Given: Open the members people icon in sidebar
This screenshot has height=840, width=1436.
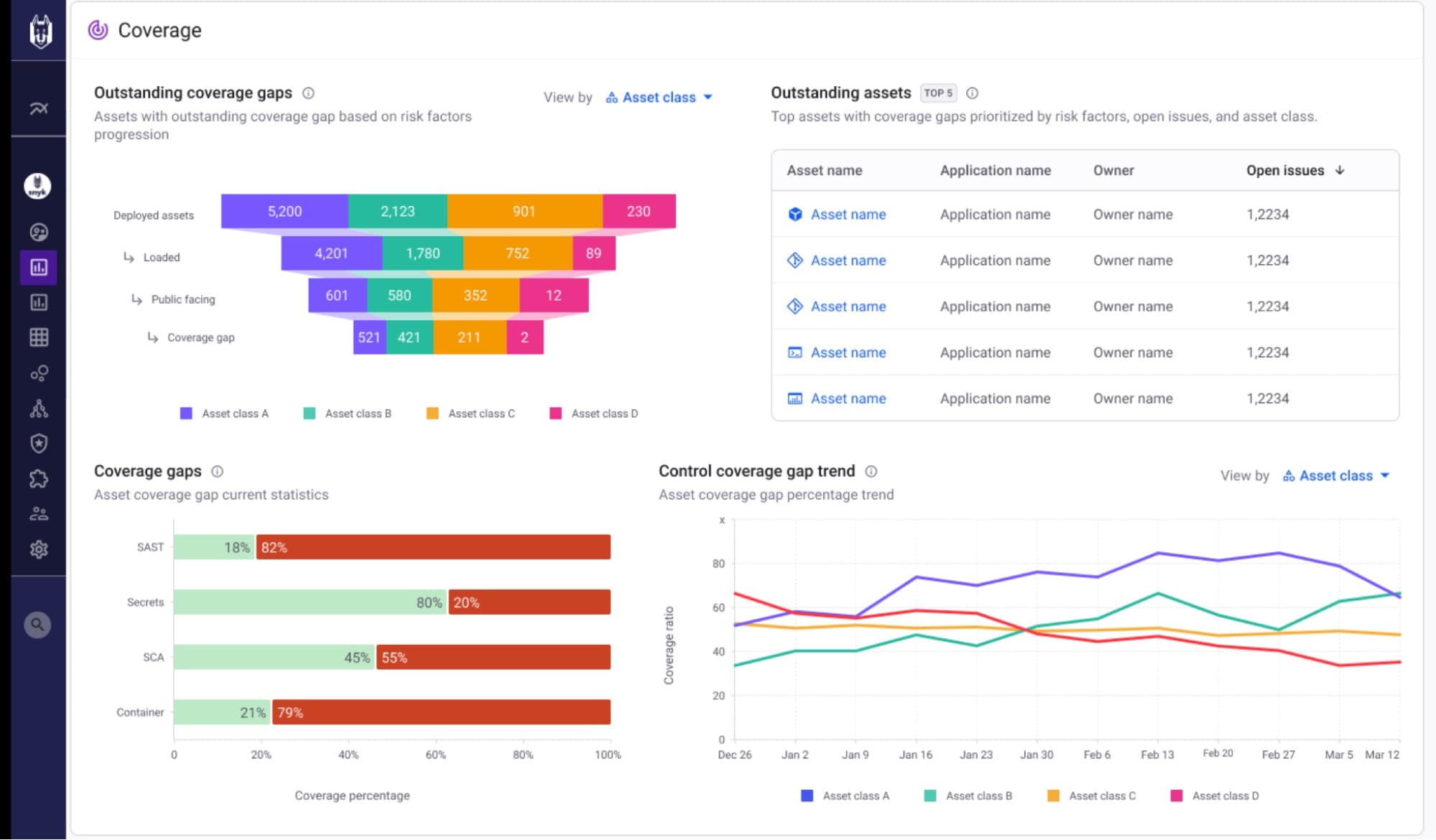Looking at the screenshot, I should (x=39, y=514).
